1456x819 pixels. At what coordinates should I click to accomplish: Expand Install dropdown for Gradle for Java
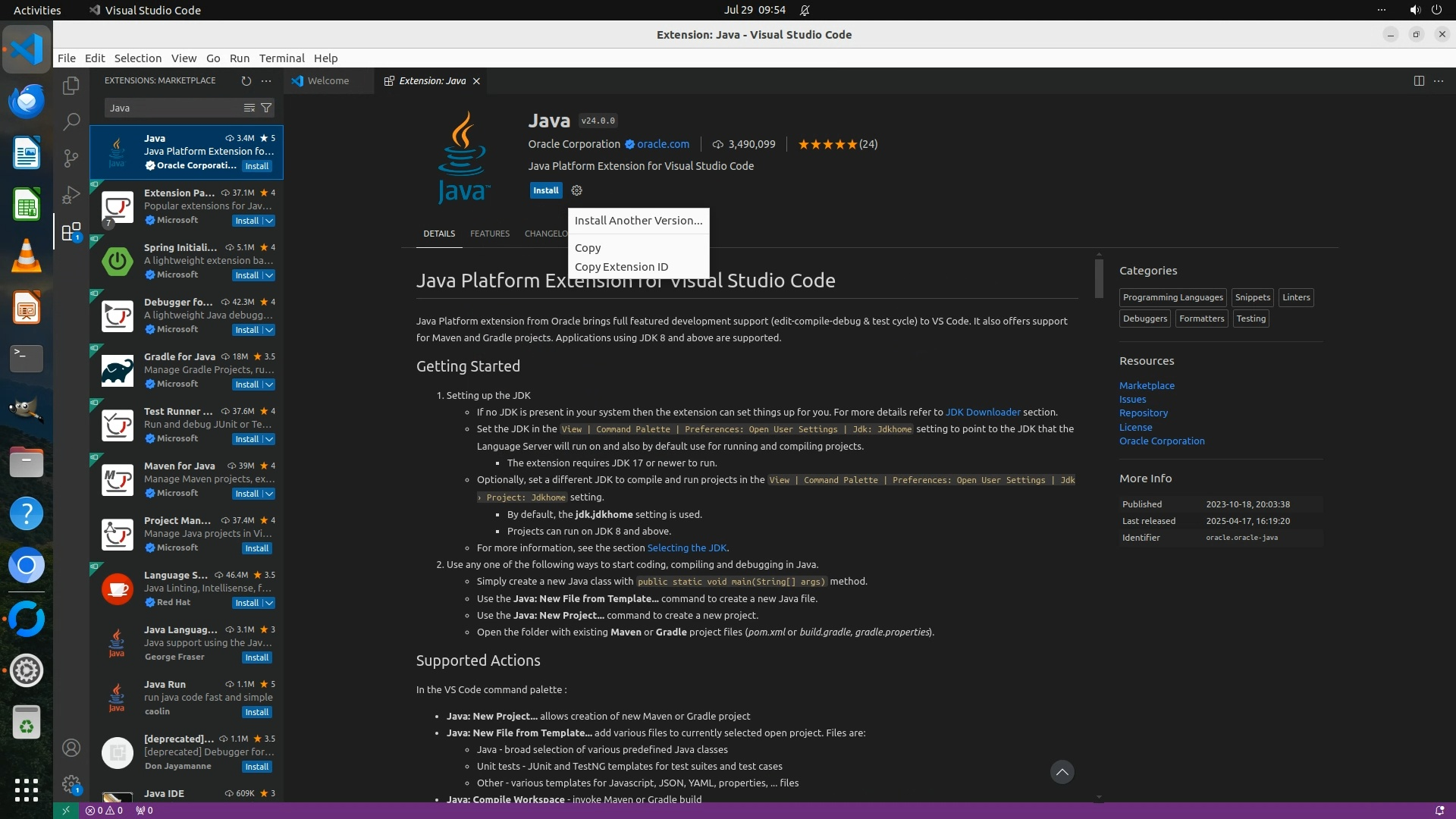click(x=269, y=384)
